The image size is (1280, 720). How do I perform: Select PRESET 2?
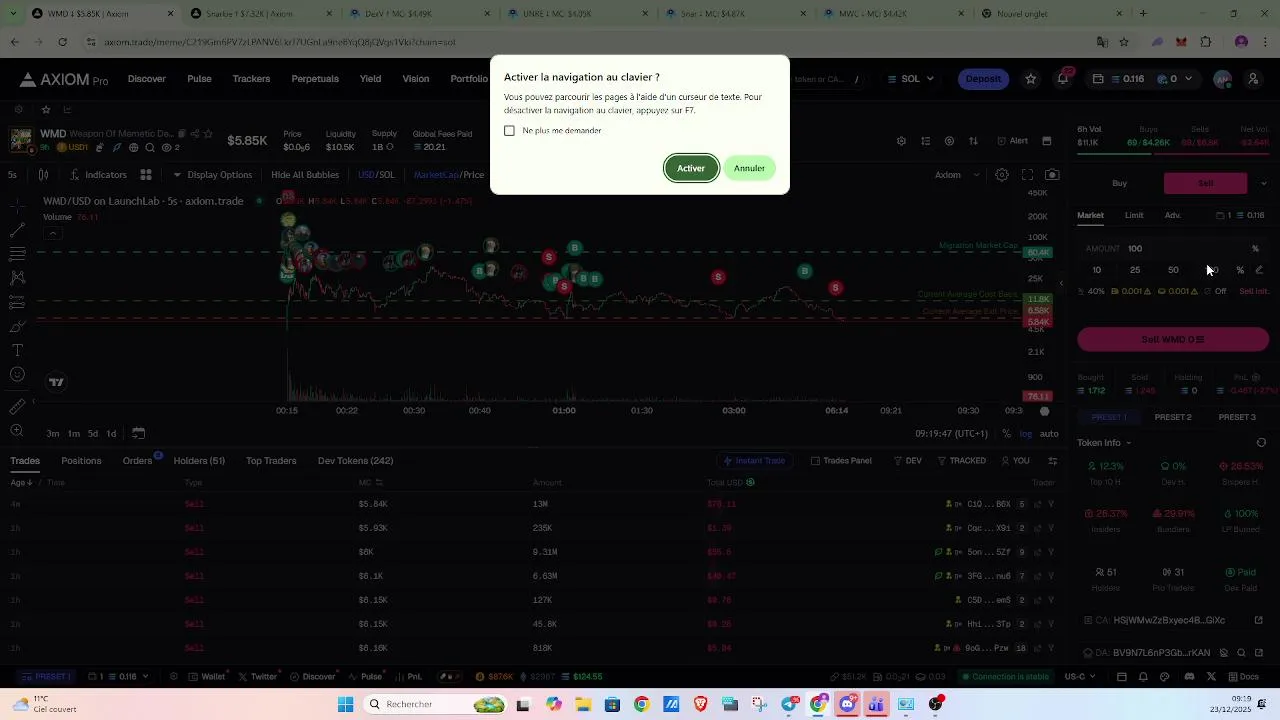(x=1173, y=417)
